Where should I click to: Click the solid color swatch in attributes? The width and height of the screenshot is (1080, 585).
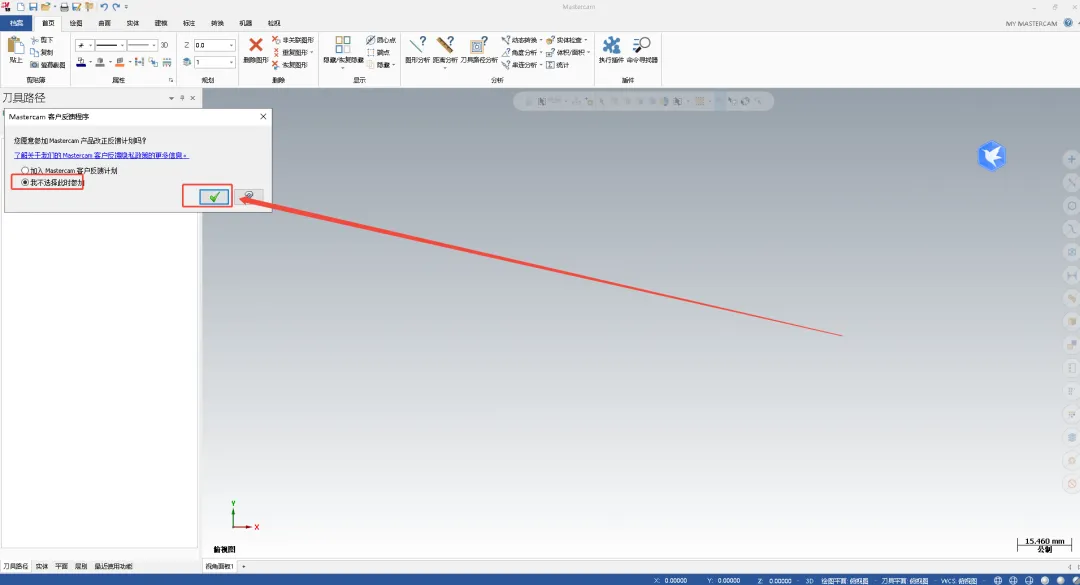100,62
